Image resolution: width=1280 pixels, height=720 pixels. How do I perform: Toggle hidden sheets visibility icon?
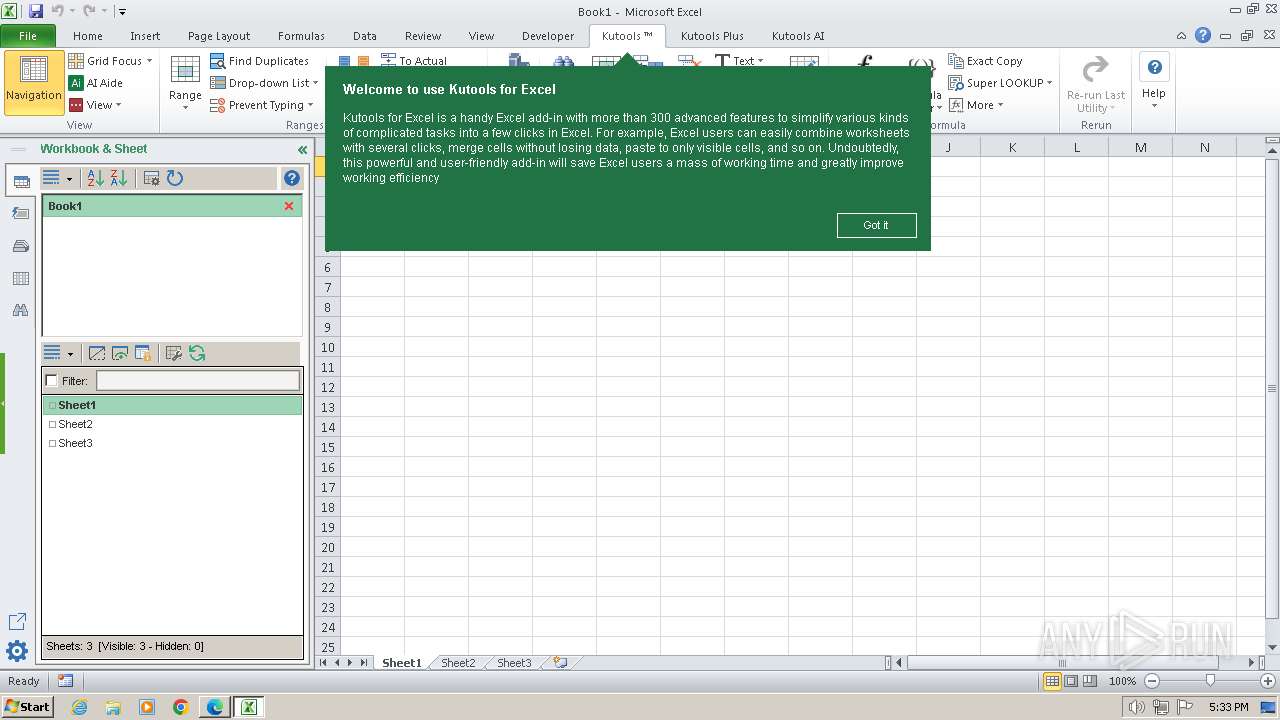97,353
